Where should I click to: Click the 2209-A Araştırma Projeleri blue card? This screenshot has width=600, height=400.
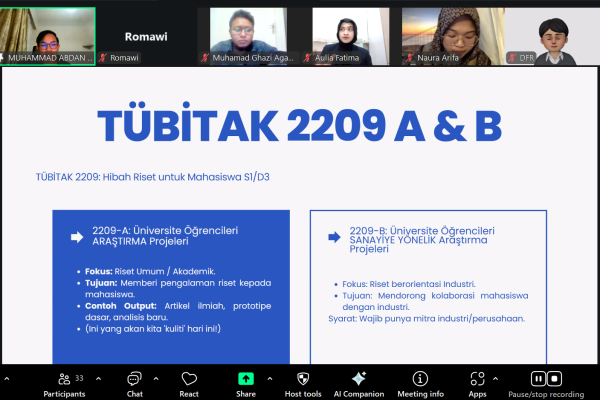[171, 285]
